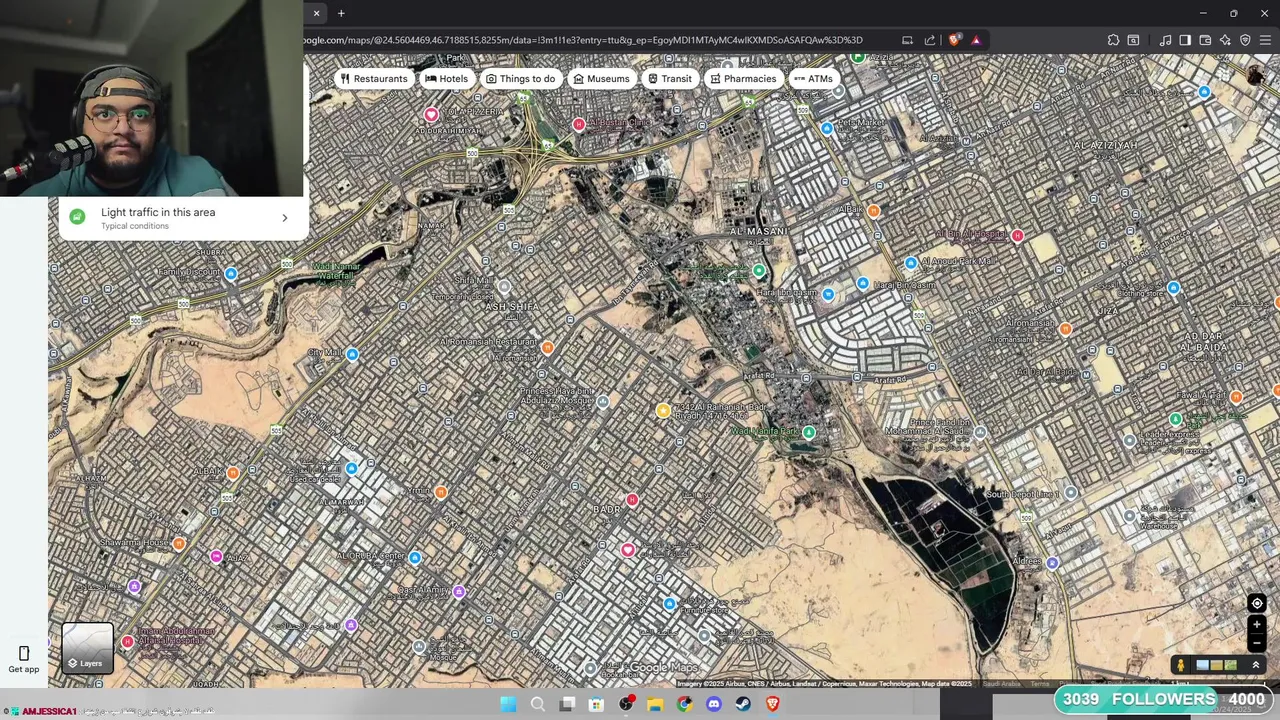The width and height of the screenshot is (1280, 720).
Task: Open the Layers map type thumbnail
Action: 88,648
